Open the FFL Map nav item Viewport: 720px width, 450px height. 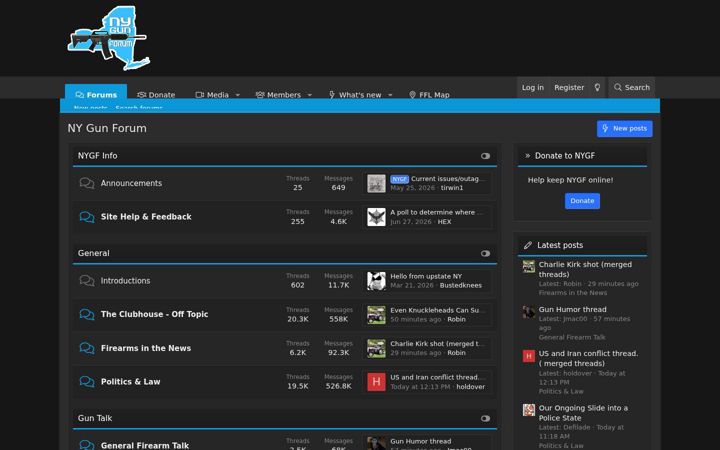(429, 95)
